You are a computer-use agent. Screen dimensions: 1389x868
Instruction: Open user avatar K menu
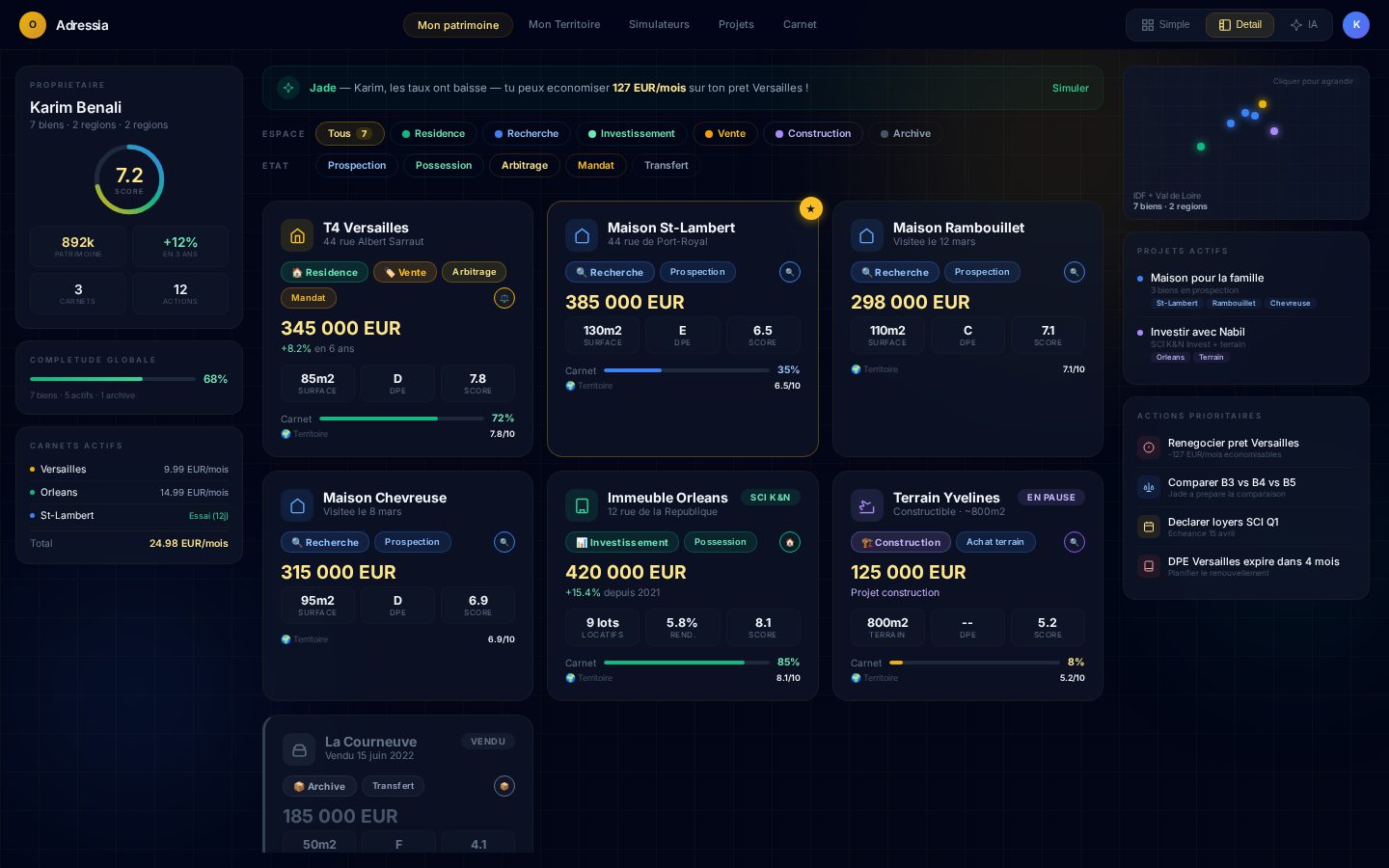[1356, 25]
